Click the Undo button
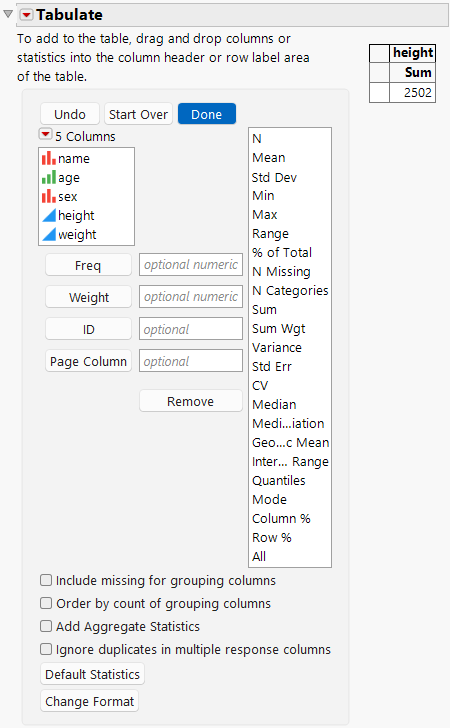The width and height of the screenshot is (450, 728). (70, 114)
